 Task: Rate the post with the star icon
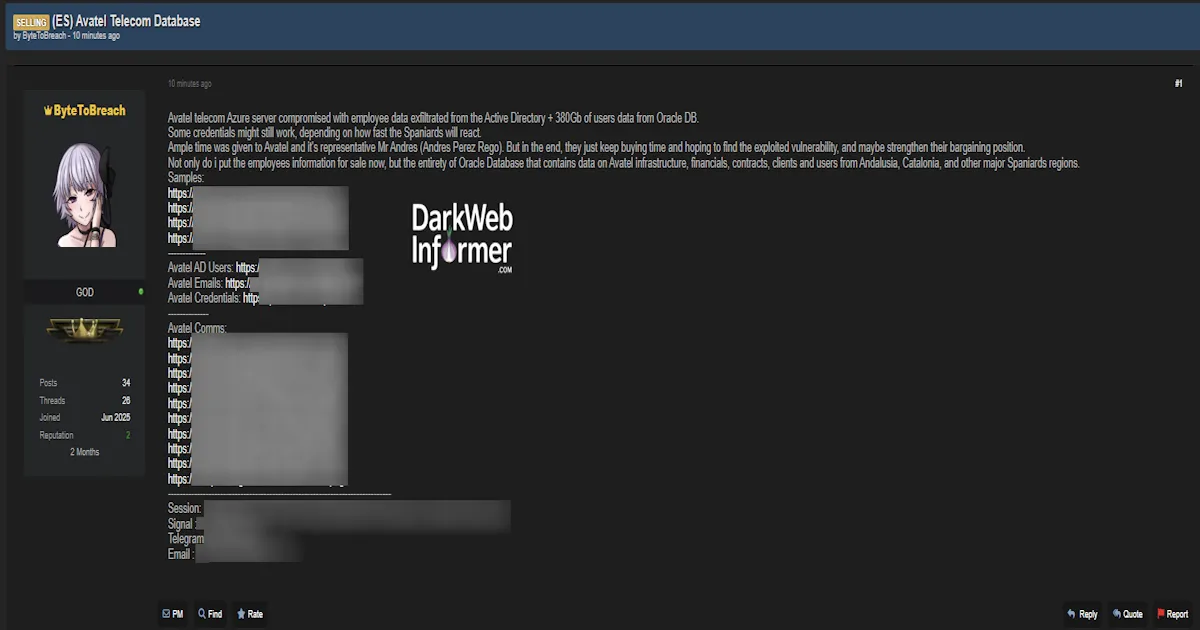tap(241, 614)
